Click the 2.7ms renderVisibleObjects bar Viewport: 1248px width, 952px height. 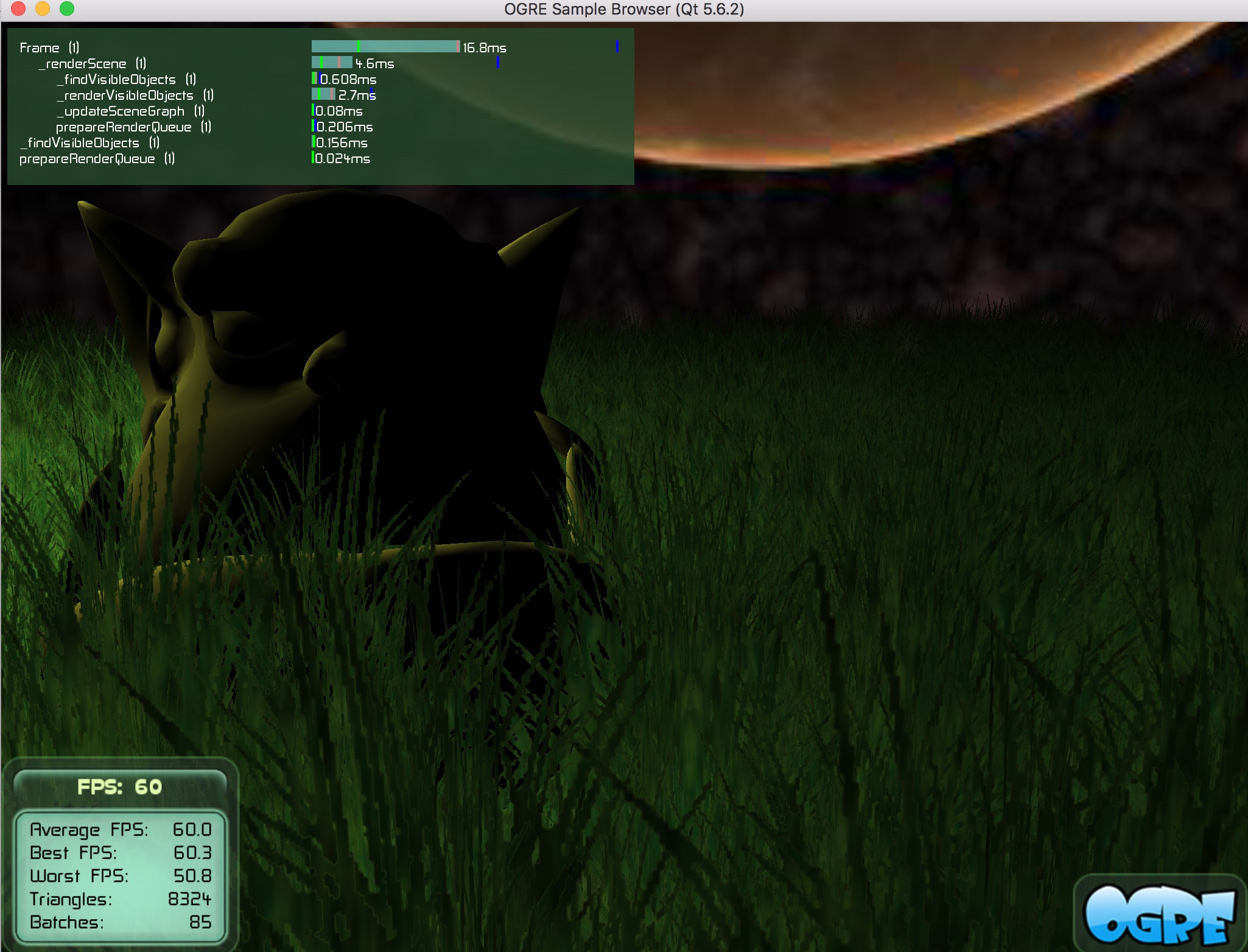(x=323, y=94)
